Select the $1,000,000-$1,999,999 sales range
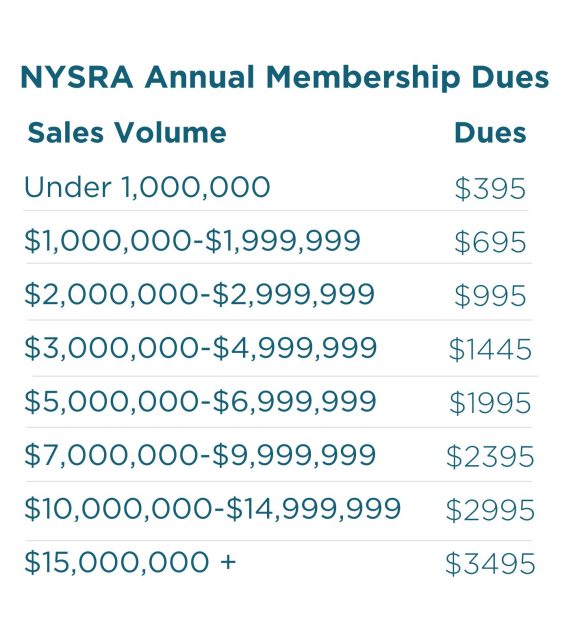The width and height of the screenshot is (569, 640). (192, 240)
